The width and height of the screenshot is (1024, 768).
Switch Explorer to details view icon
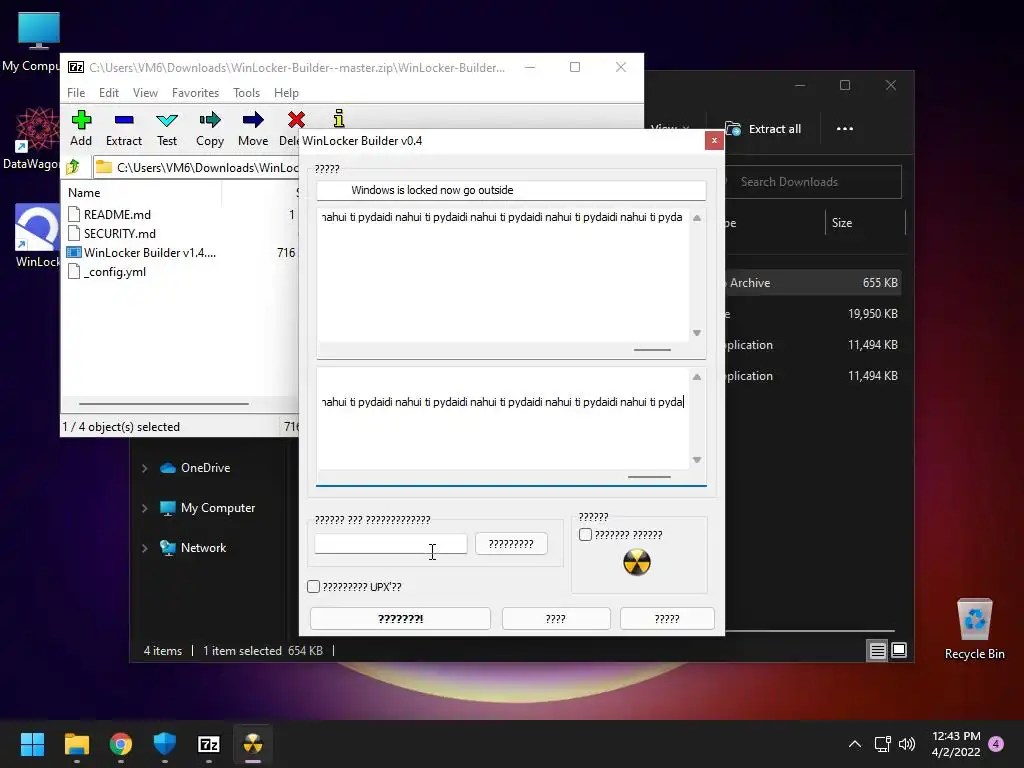click(x=877, y=650)
